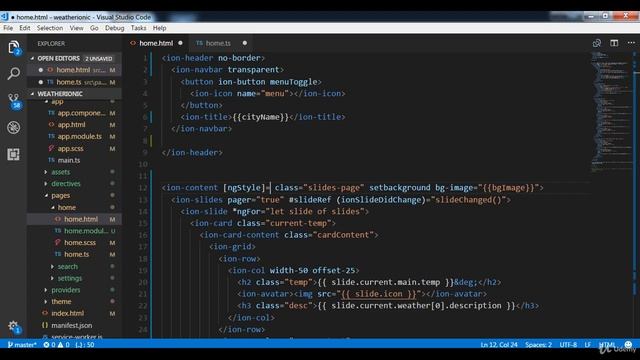Image resolution: width=640 pixels, height=360 pixels.
Task: Click the Open Changes icon in editor toolbar
Action: (597, 43)
